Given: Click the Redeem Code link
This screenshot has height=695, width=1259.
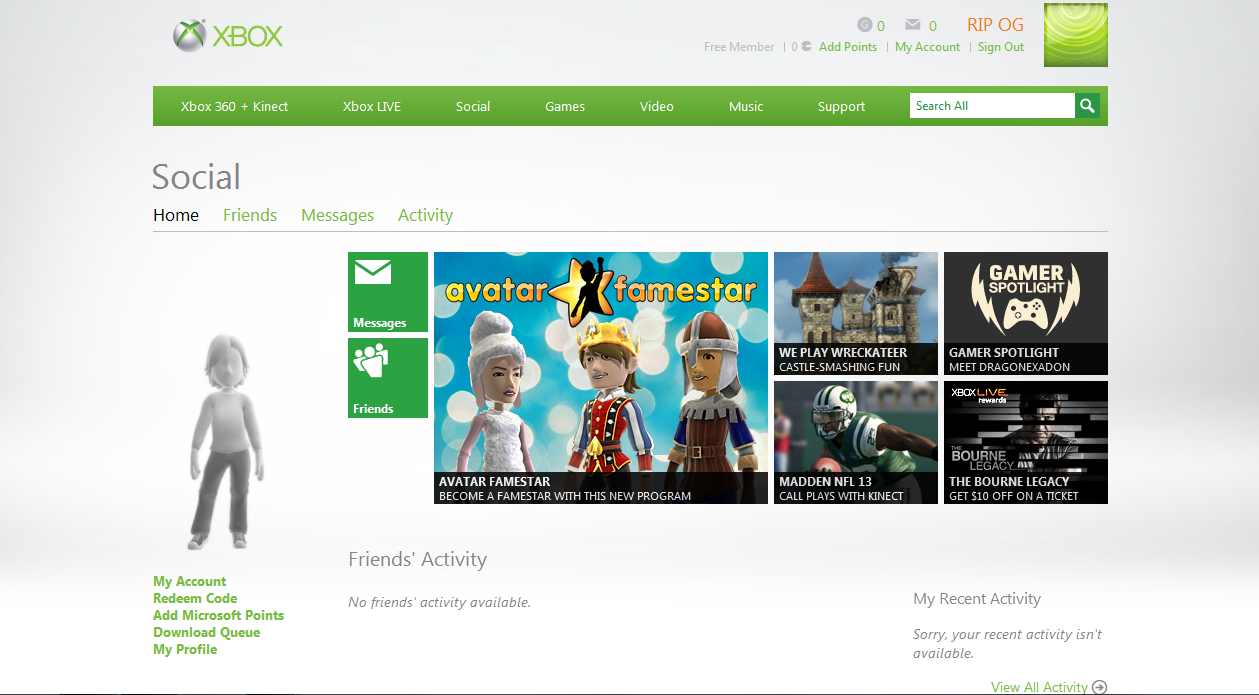Looking at the screenshot, I should click(x=195, y=598).
